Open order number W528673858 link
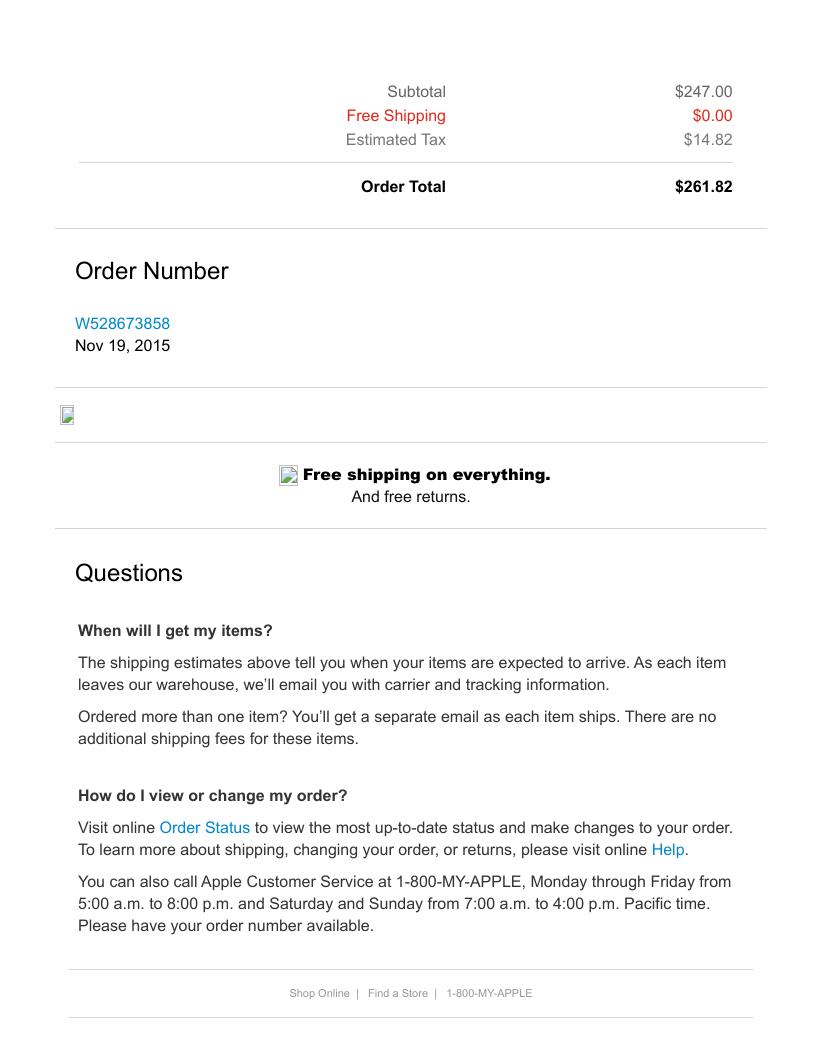The image size is (816, 1056). click(x=122, y=324)
